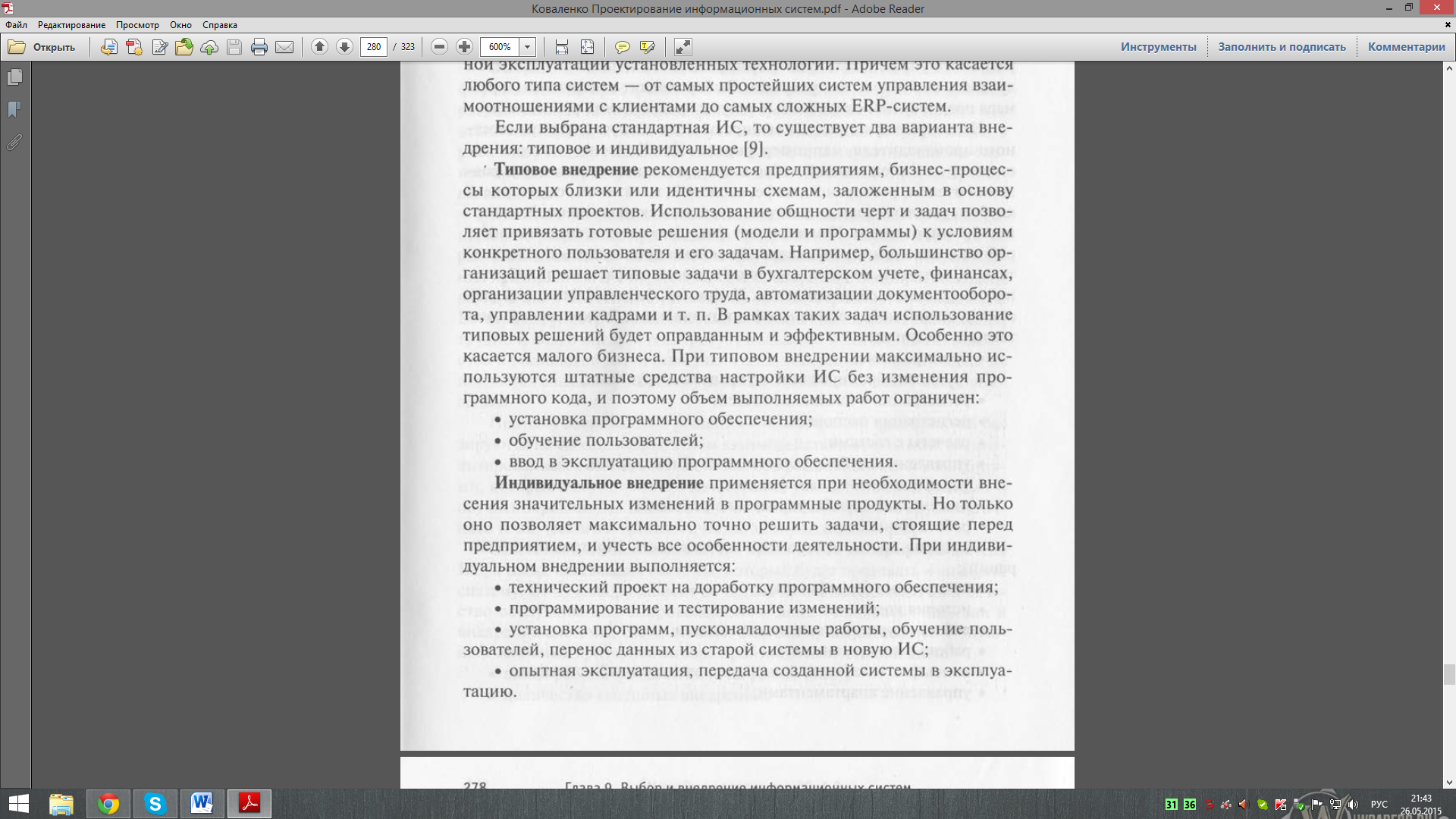Click the РУС language indicator
1456x819 pixels.
(x=1379, y=805)
